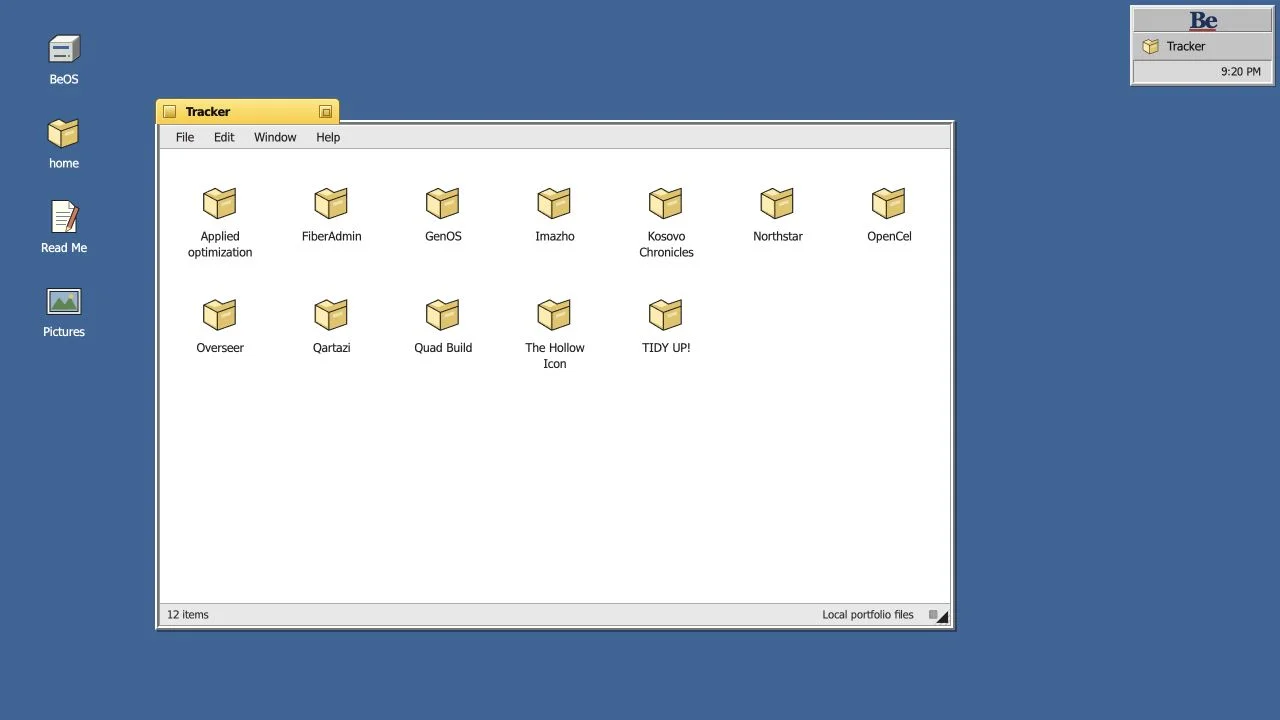Viewport: 1280px width, 720px height.
Task: Click the '12 items' status text
Action: point(188,615)
